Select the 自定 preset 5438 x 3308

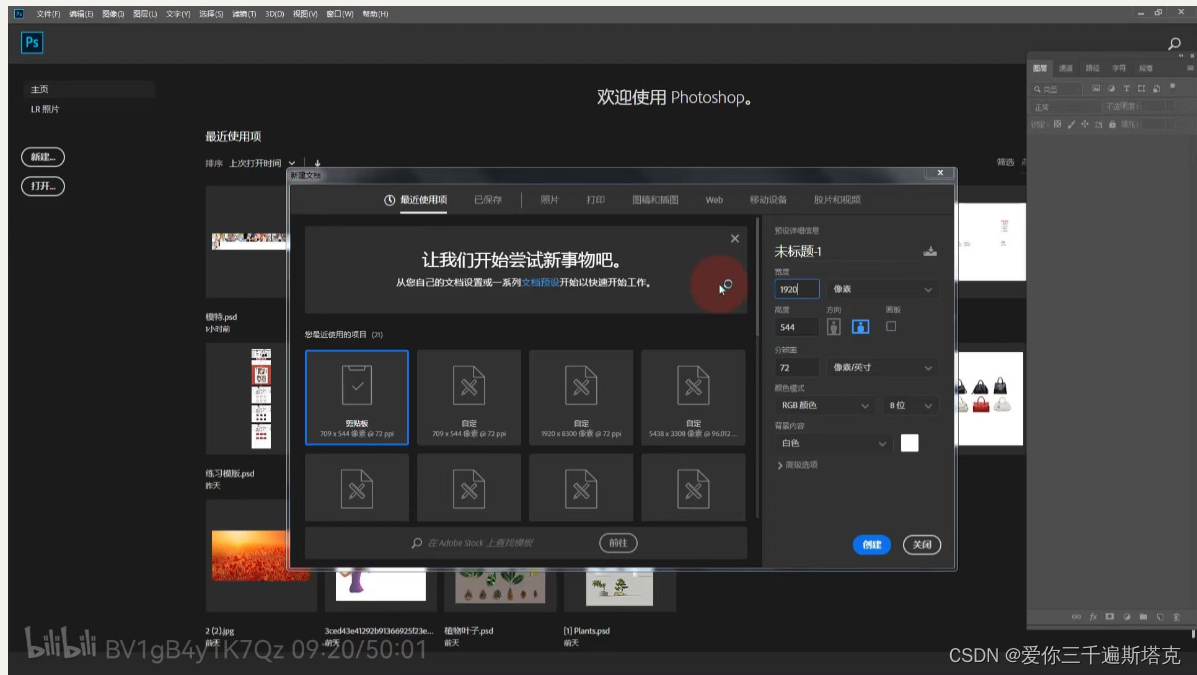tap(693, 397)
